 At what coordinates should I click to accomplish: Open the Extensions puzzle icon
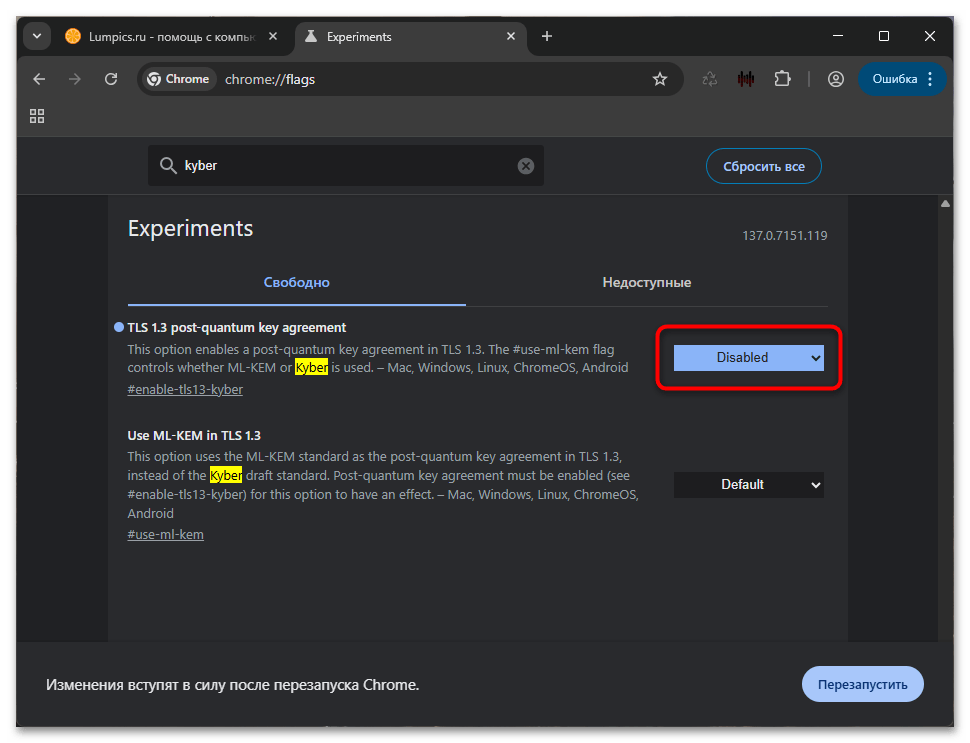coord(783,79)
